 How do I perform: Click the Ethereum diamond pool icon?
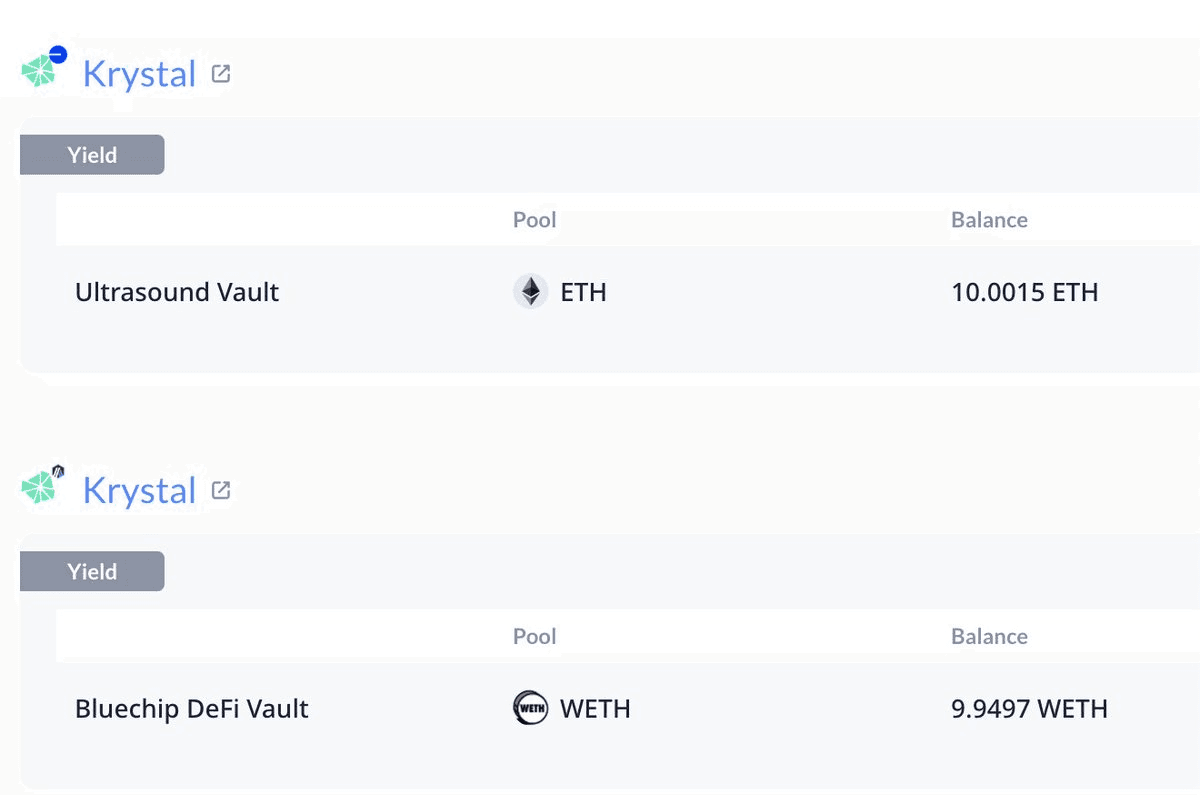(x=531, y=292)
